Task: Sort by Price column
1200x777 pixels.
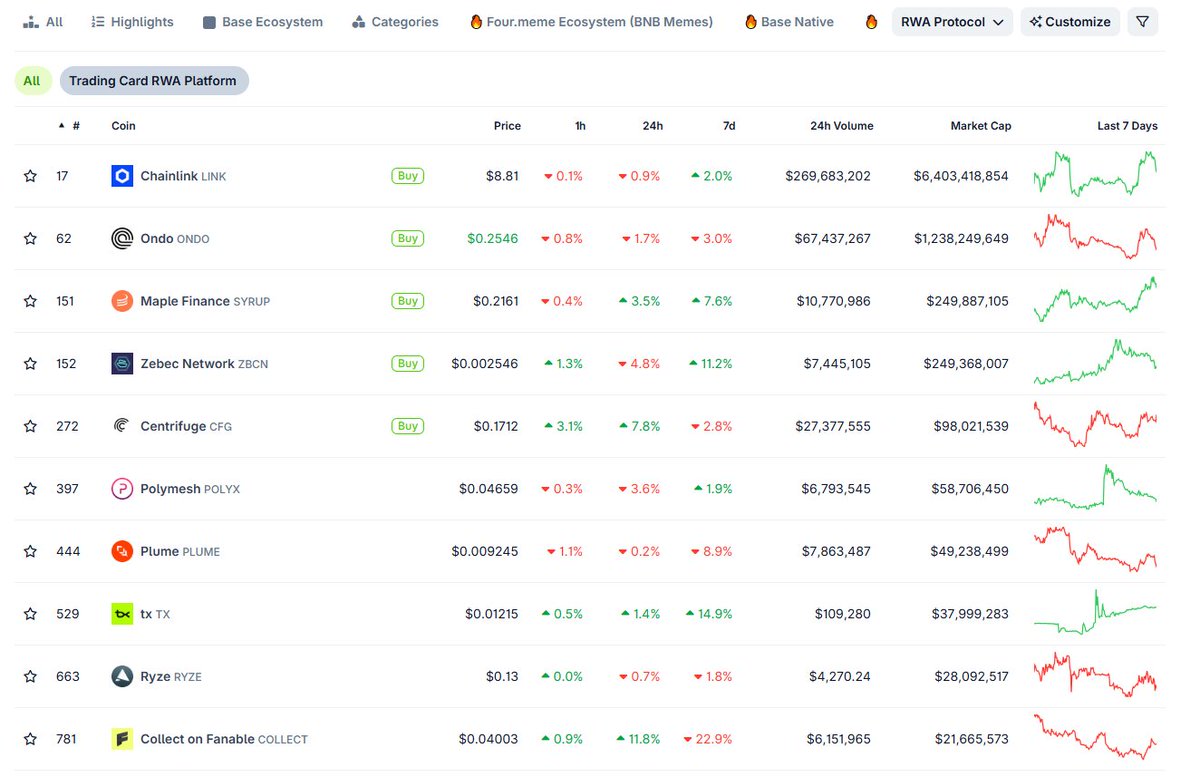Action: pos(507,126)
